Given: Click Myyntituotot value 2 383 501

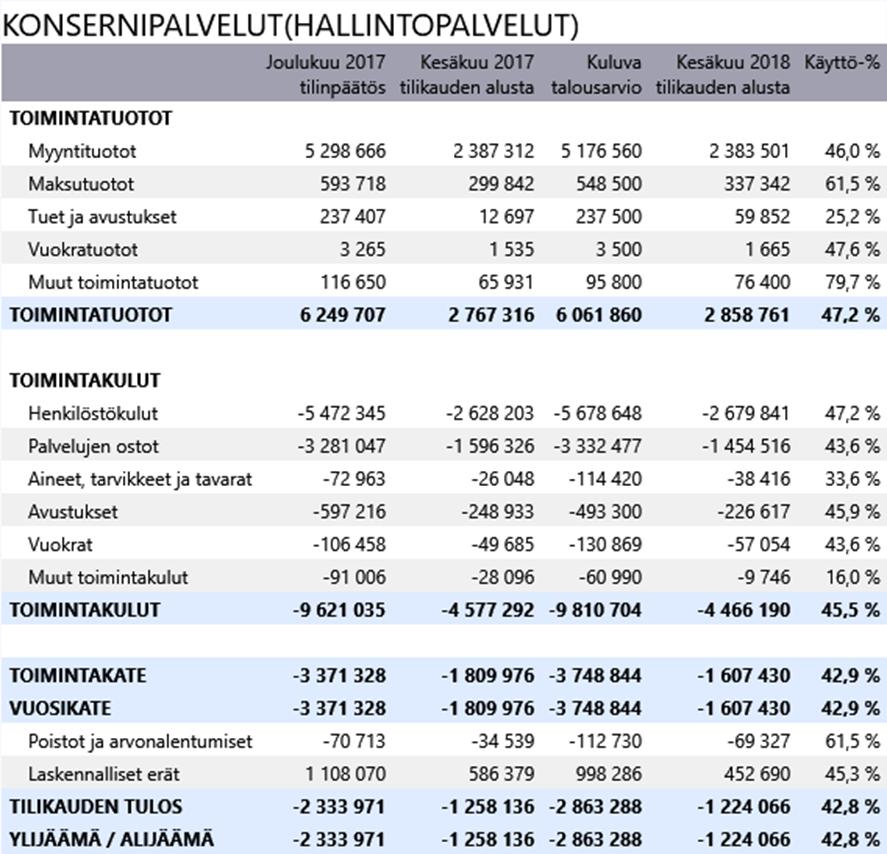Looking at the screenshot, I should (749, 152).
